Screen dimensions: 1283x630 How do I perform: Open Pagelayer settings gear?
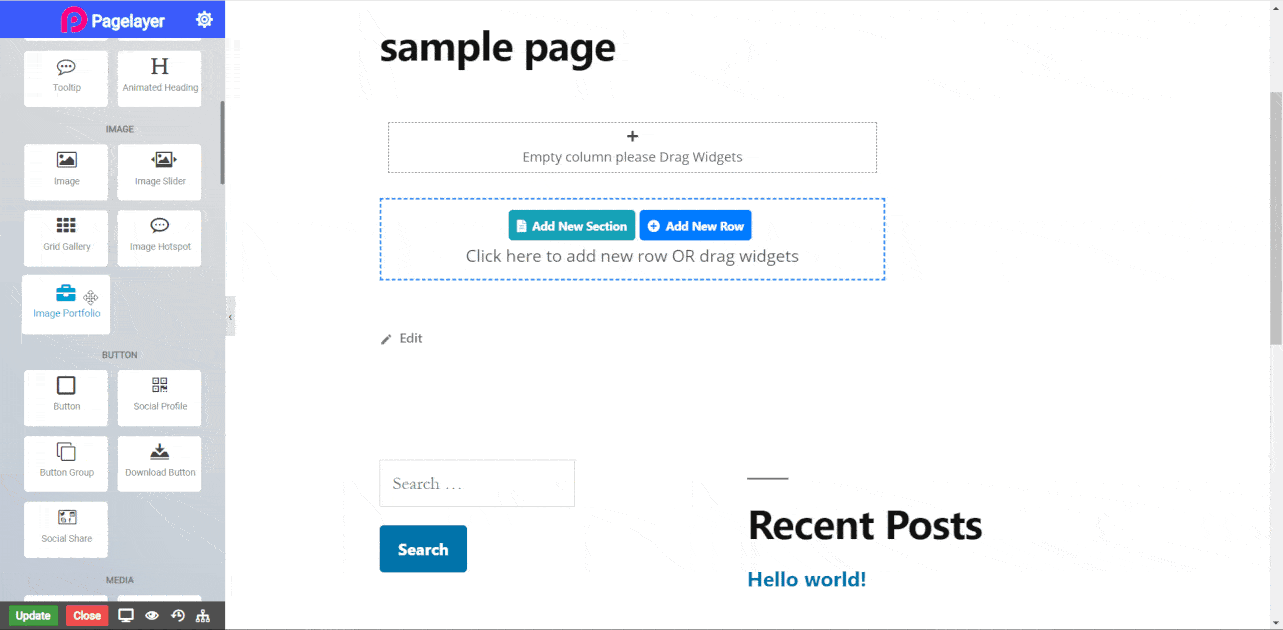coord(204,18)
